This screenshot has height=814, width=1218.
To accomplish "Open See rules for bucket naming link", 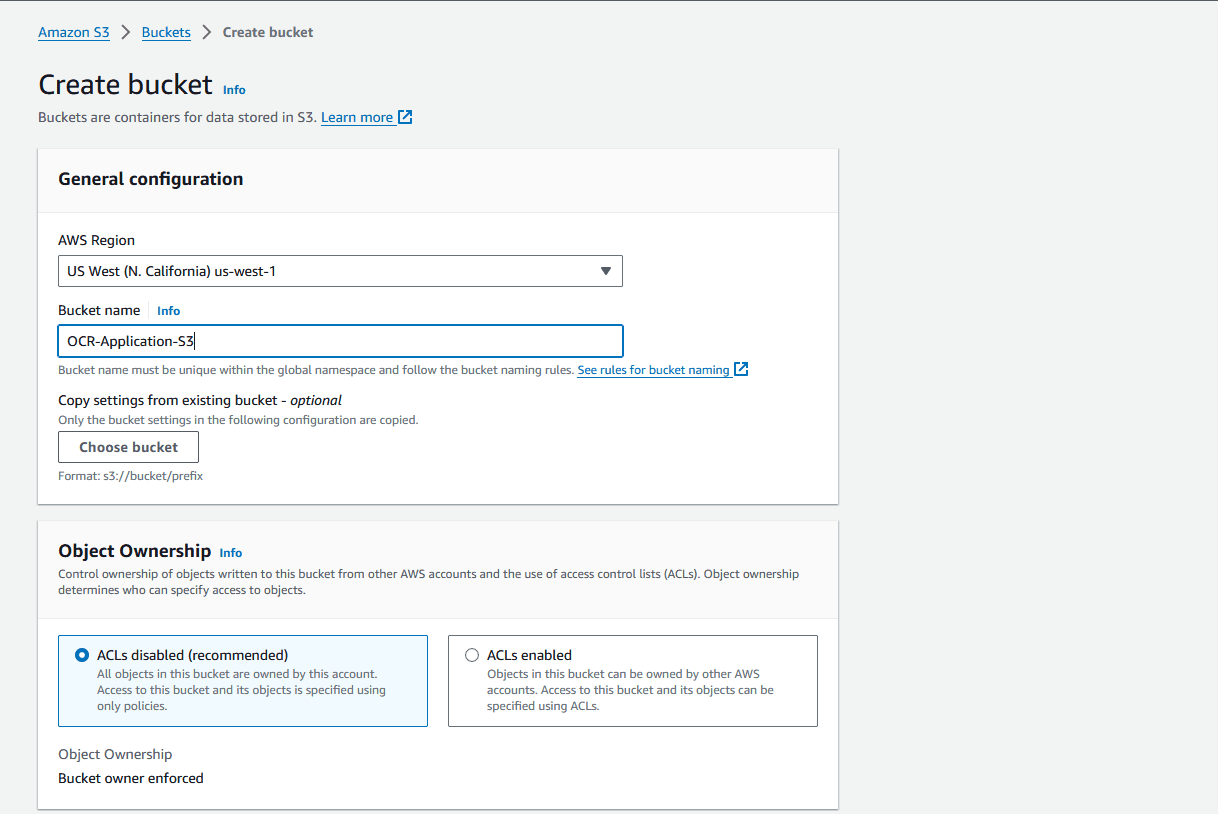I will 653,370.
